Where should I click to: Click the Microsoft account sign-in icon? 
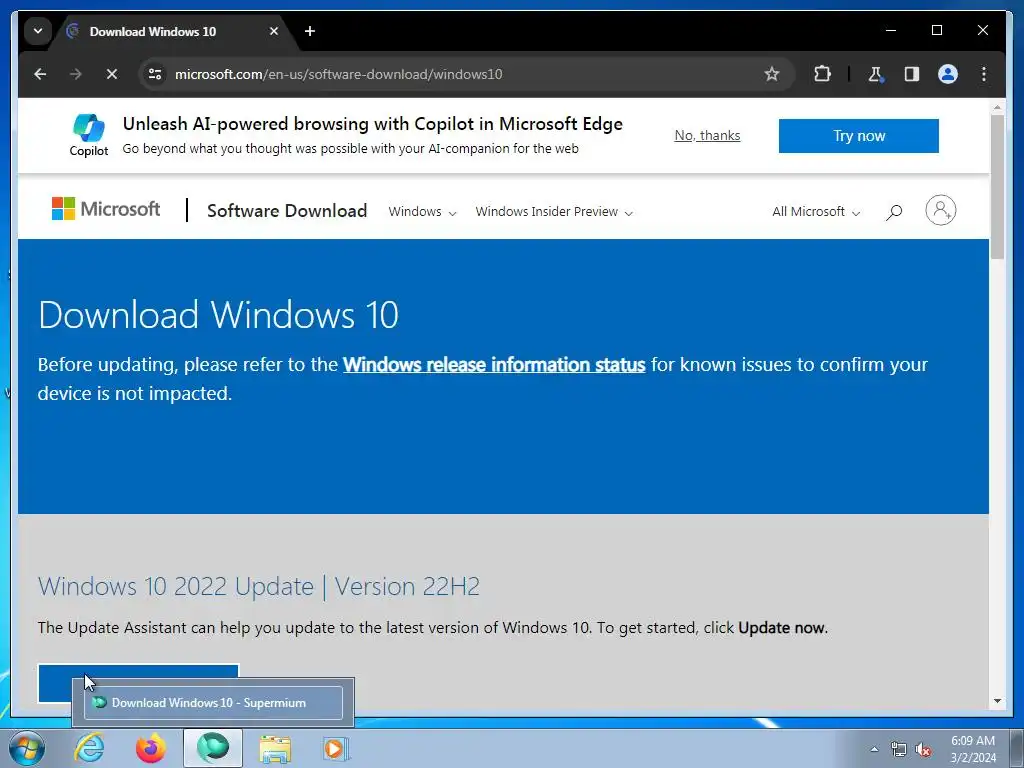940,210
